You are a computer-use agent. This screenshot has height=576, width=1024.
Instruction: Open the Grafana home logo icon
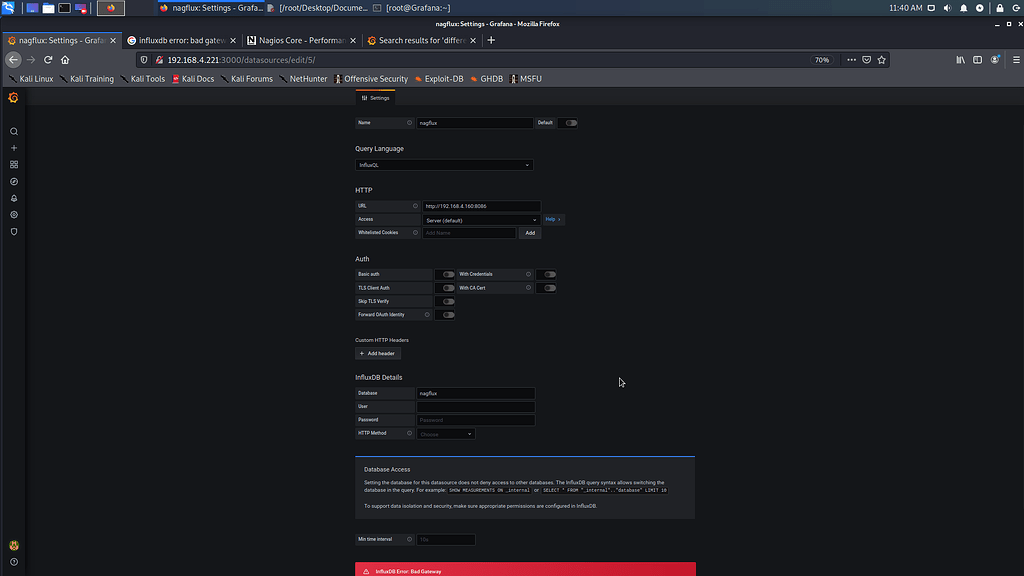click(13, 98)
